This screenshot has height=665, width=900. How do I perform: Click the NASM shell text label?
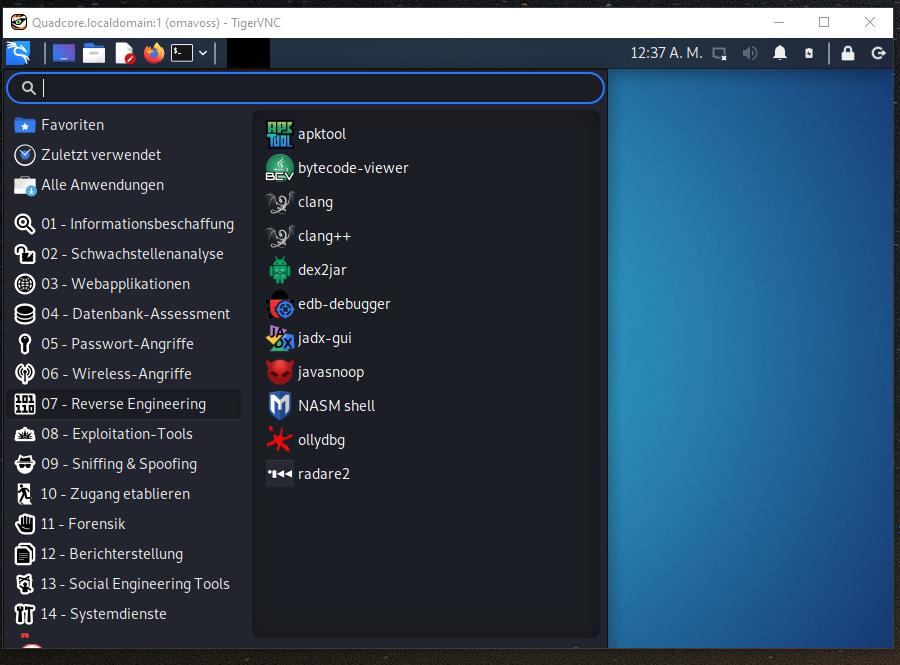336,406
